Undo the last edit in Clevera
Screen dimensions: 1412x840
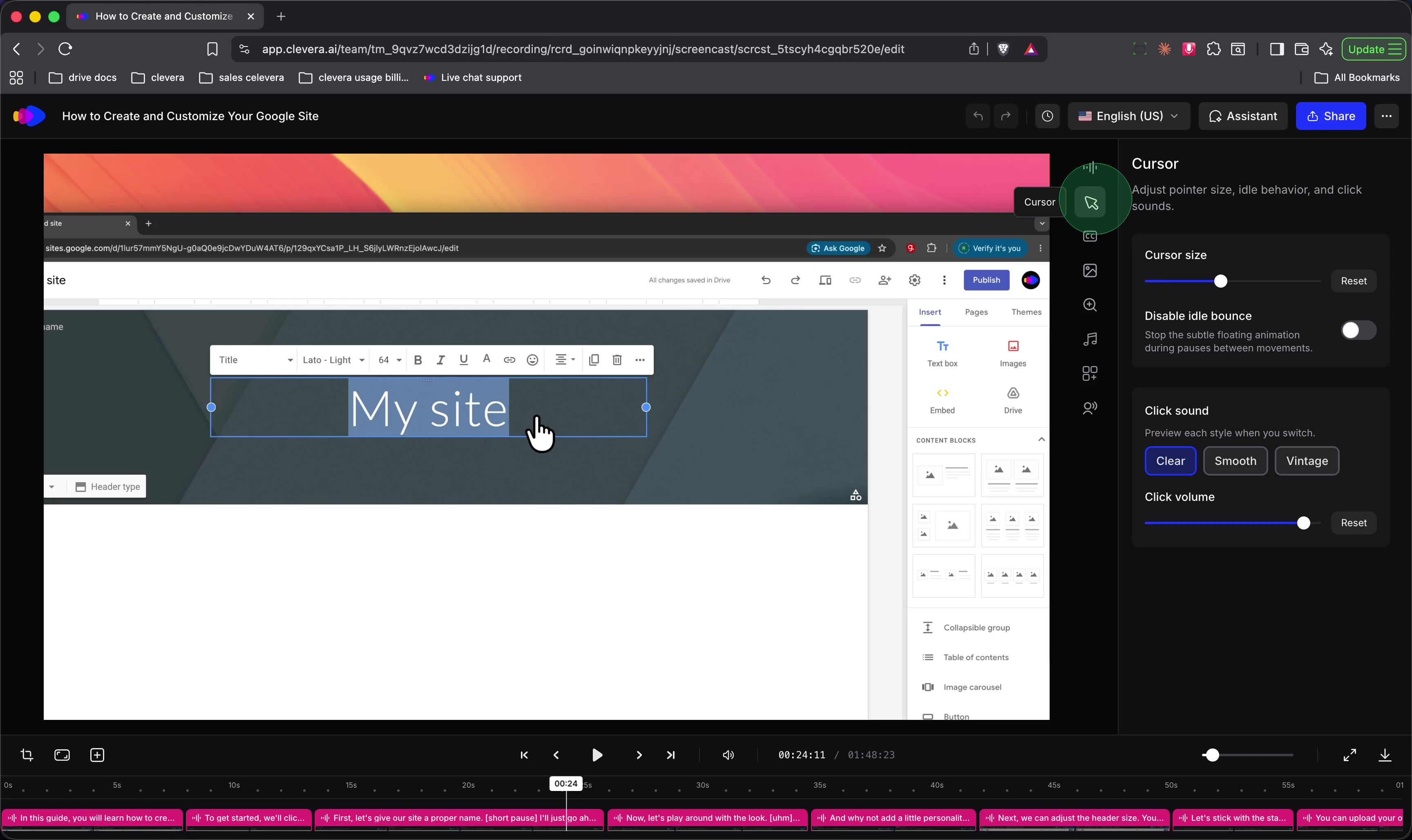(x=978, y=116)
